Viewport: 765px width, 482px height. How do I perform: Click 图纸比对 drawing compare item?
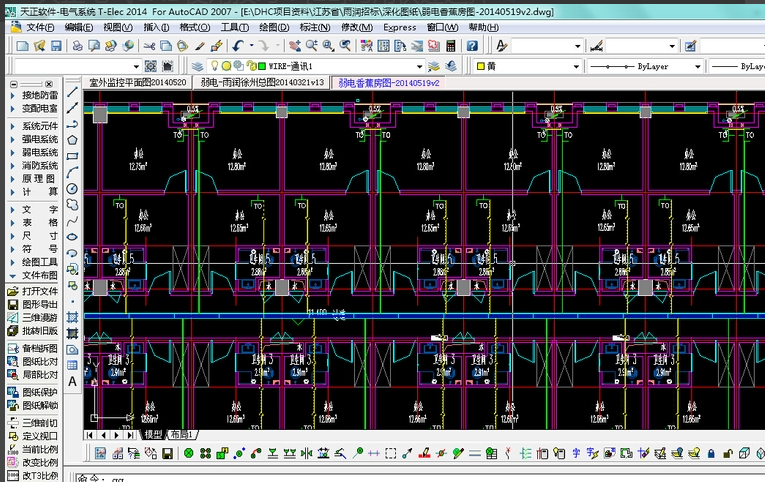tap(33, 362)
